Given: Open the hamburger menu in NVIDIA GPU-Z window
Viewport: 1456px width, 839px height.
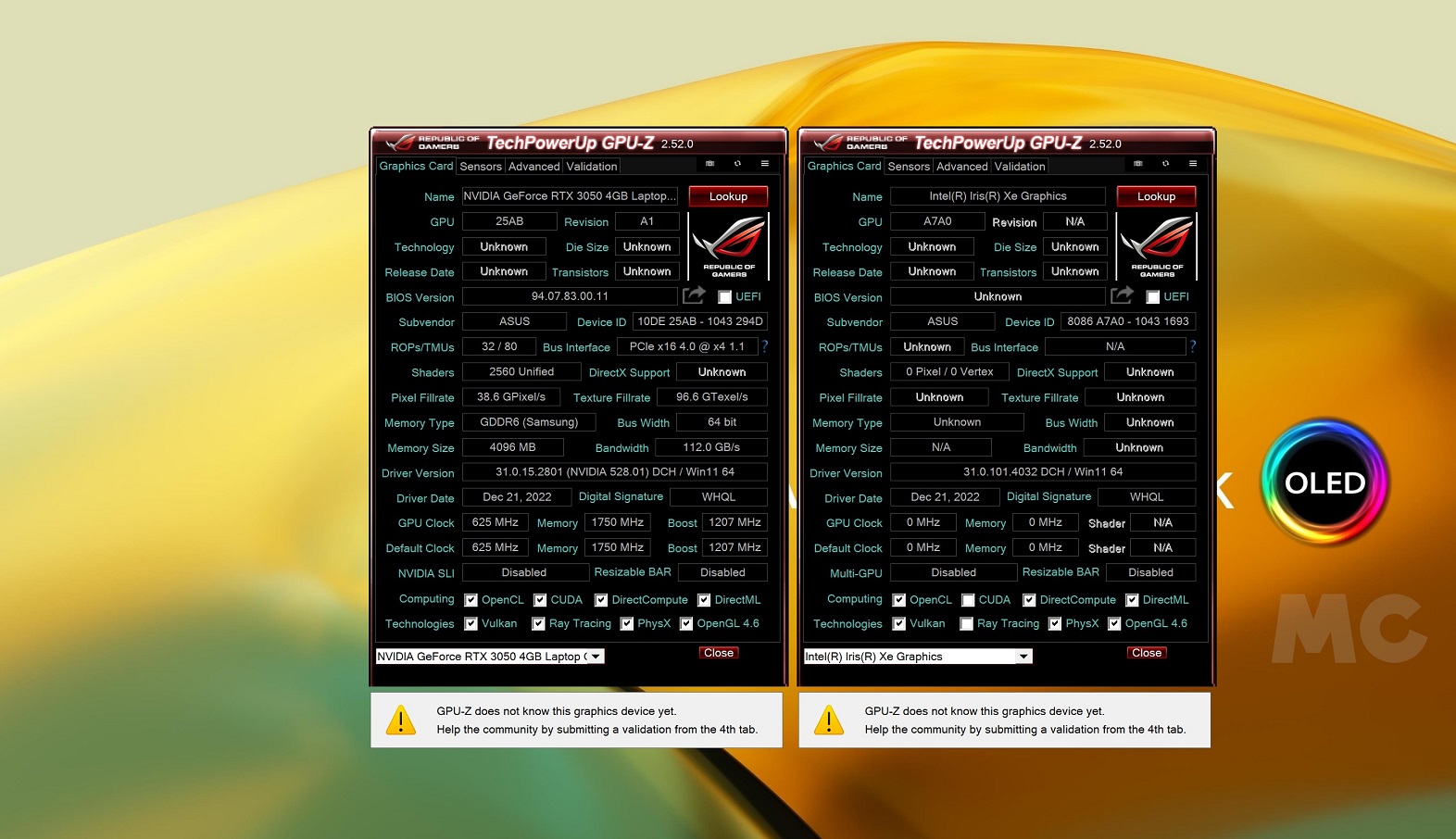Looking at the screenshot, I should [765, 164].
